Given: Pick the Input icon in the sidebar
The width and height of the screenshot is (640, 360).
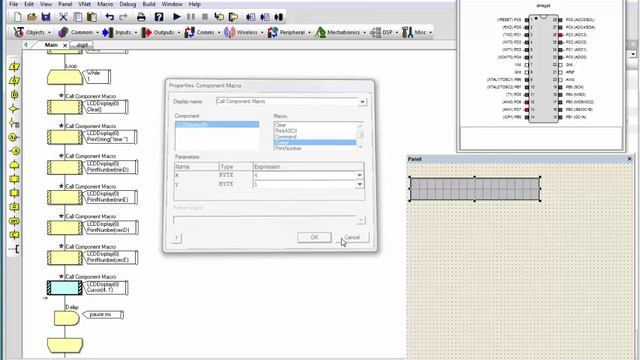Looking at the screenshot, I should (x=14, y=67).
